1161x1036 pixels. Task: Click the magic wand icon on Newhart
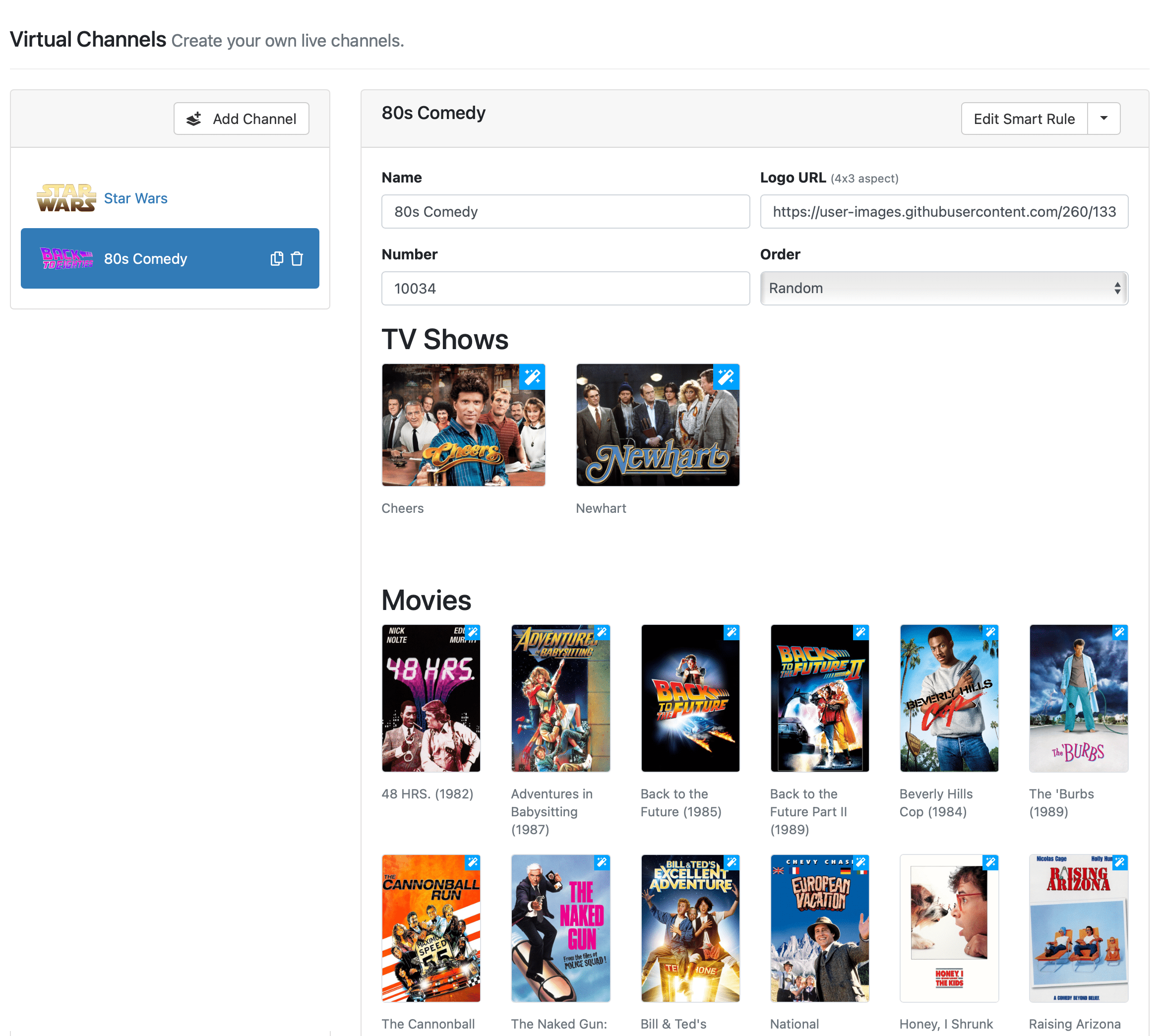coord(726,377)
